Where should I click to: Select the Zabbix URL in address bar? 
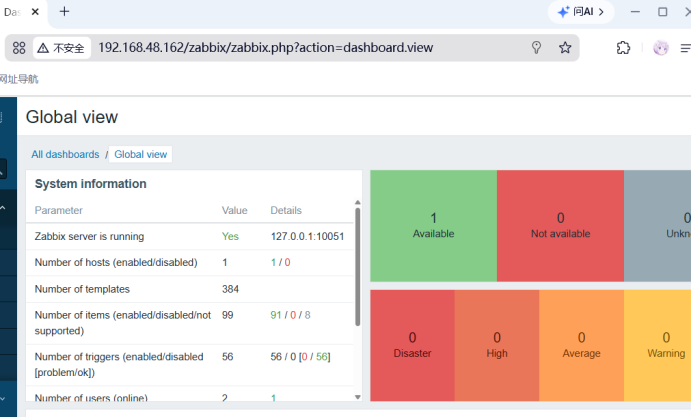[266, 48]
